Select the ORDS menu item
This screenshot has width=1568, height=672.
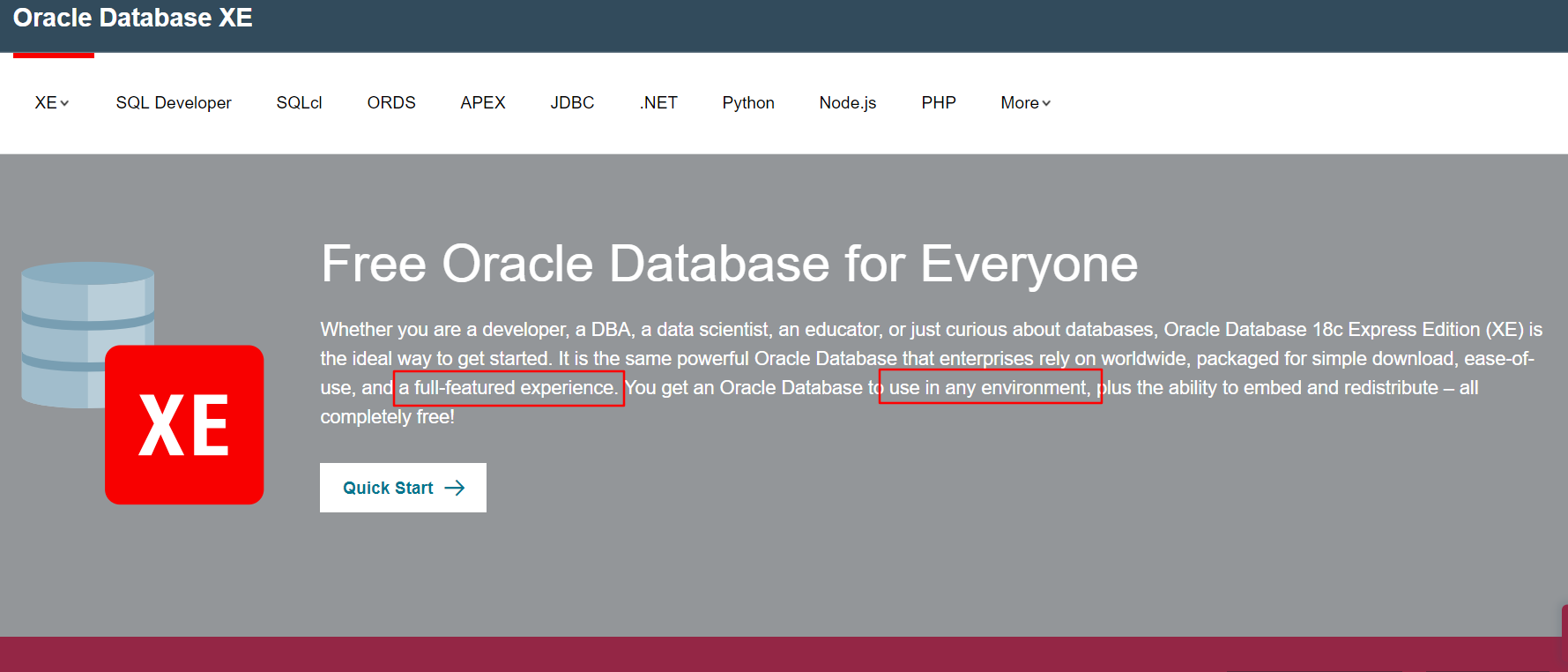click(x=391, y=103)
